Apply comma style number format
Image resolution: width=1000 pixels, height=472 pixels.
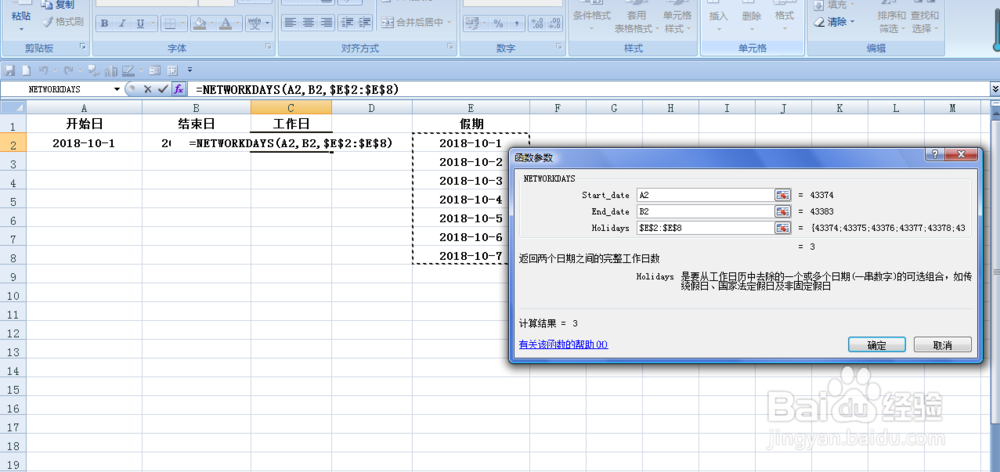(x=515, y=24)
